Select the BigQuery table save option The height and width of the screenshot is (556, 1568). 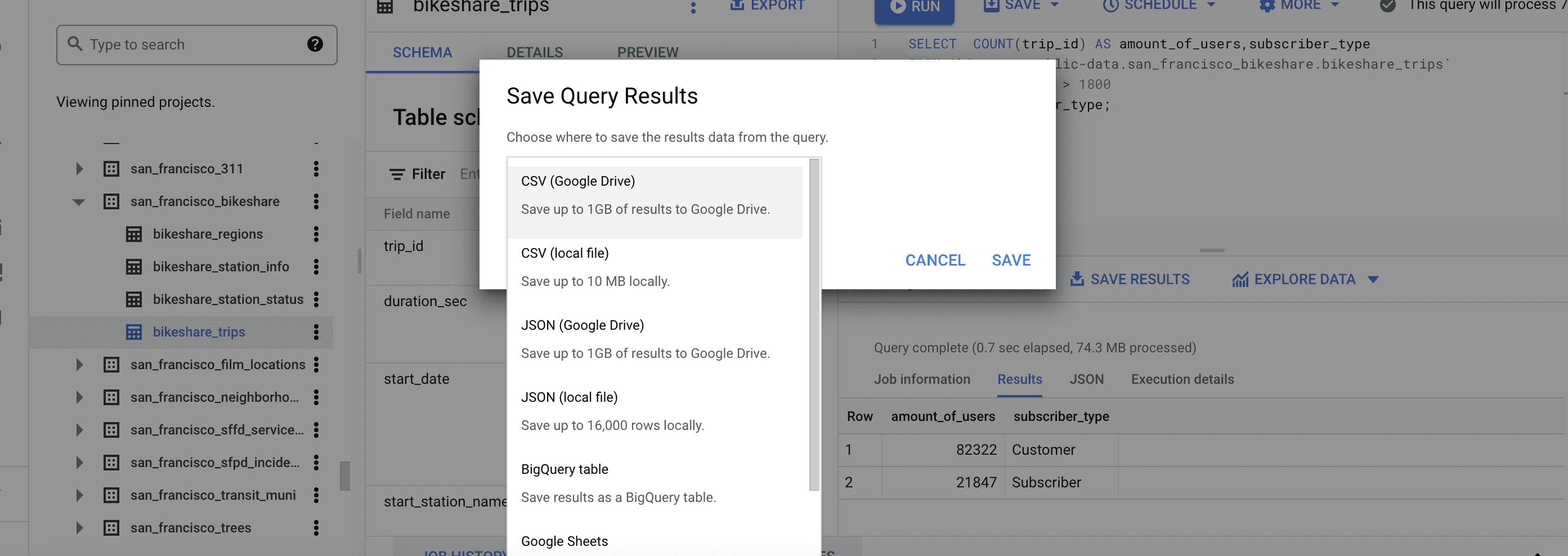(x=655, y=482)
